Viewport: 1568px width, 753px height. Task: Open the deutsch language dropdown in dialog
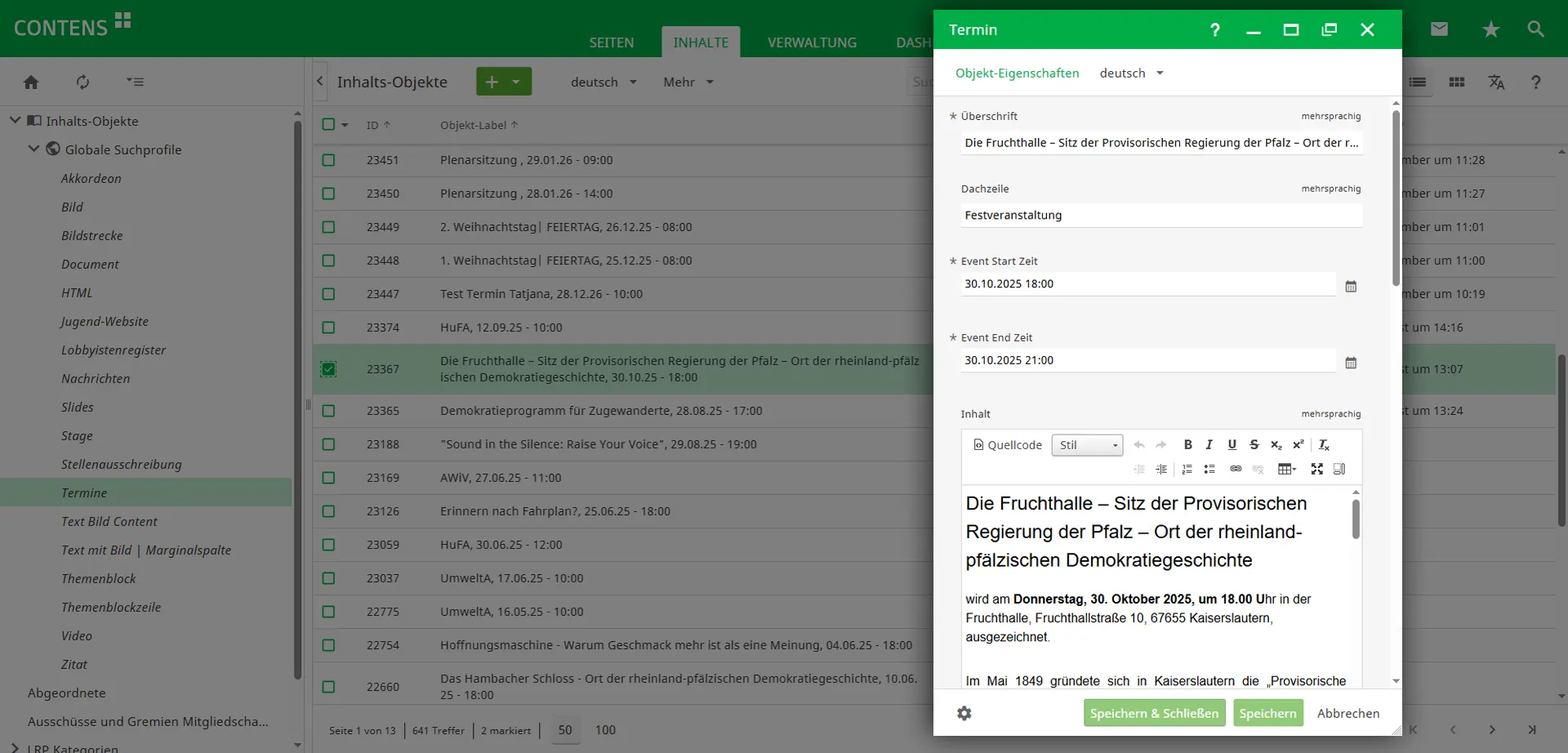pyautogui.click(x=1131, y=74)
